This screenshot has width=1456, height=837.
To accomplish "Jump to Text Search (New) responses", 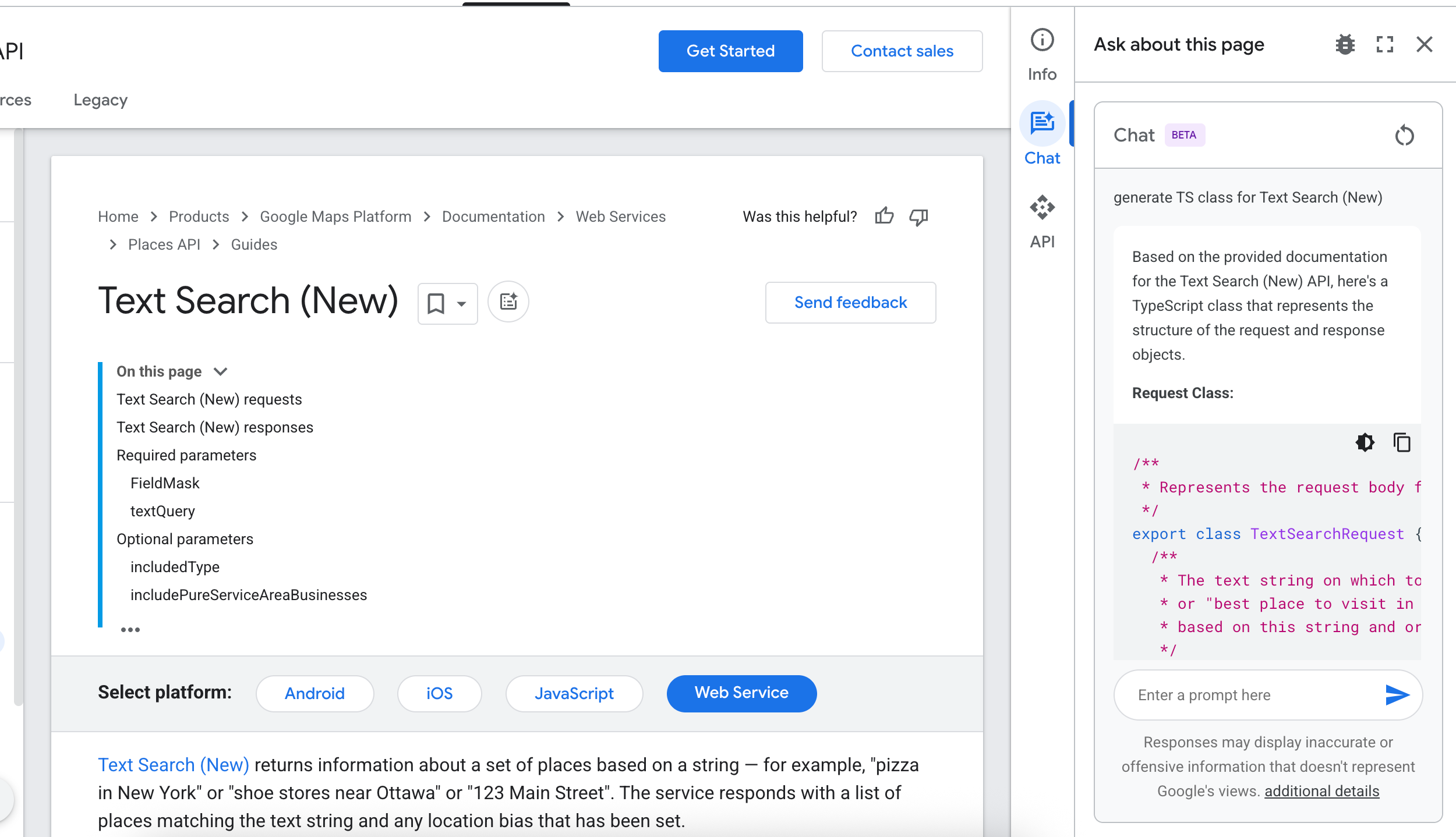I will [215, 427].
